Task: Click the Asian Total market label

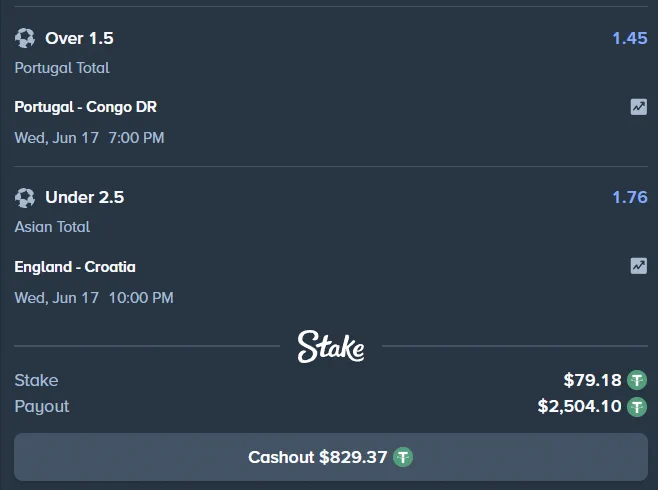Action: (x=52, y=227)
